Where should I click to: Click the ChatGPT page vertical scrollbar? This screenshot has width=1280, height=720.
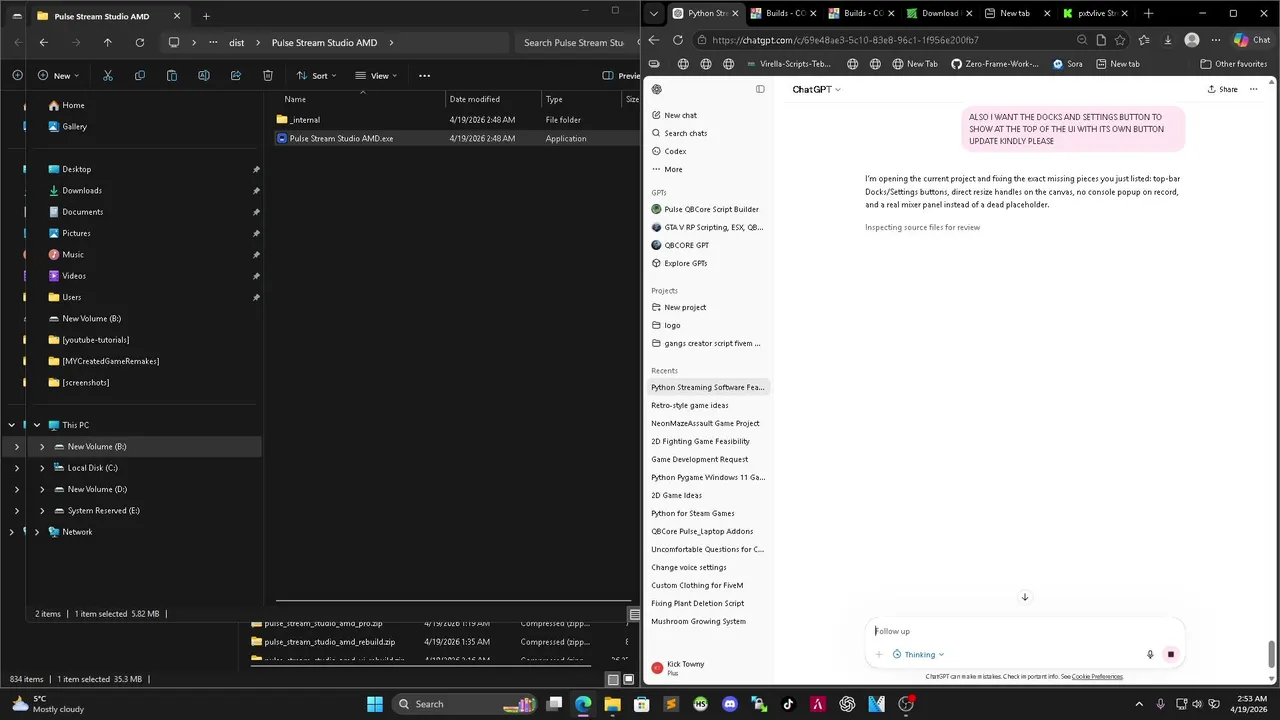click(x=1272, y=654)
